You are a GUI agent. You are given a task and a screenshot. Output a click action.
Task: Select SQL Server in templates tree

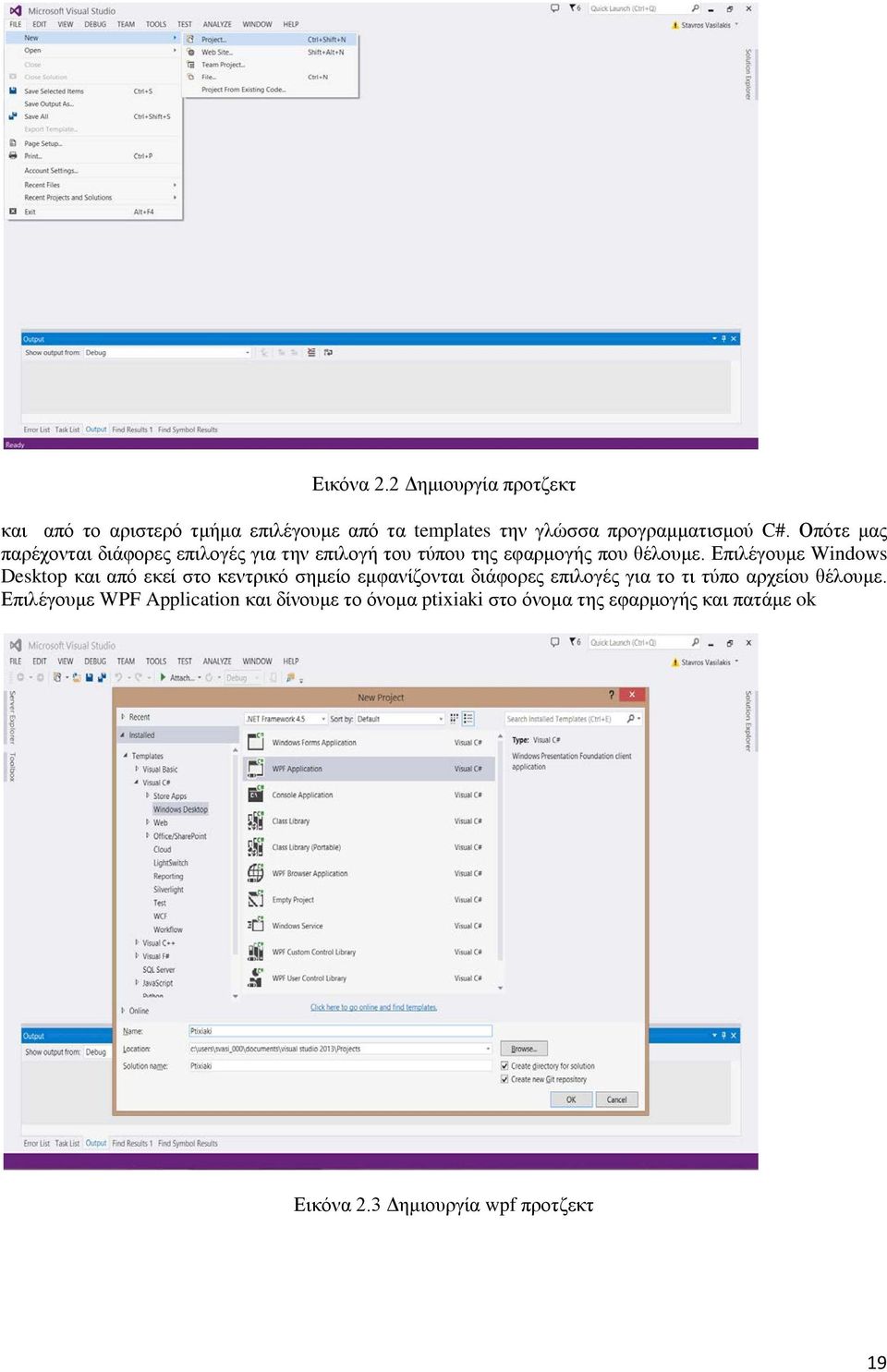(158, 969)
